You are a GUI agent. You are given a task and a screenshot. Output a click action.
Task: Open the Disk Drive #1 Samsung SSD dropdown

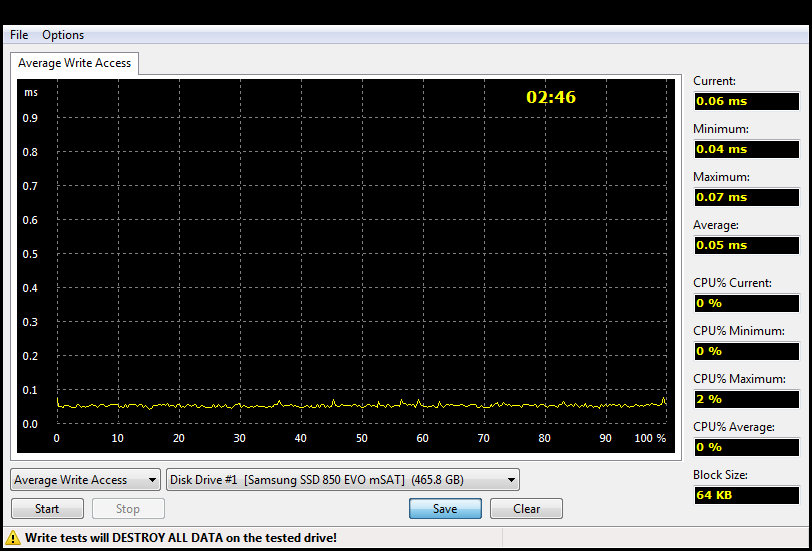[x=342, y=480]
